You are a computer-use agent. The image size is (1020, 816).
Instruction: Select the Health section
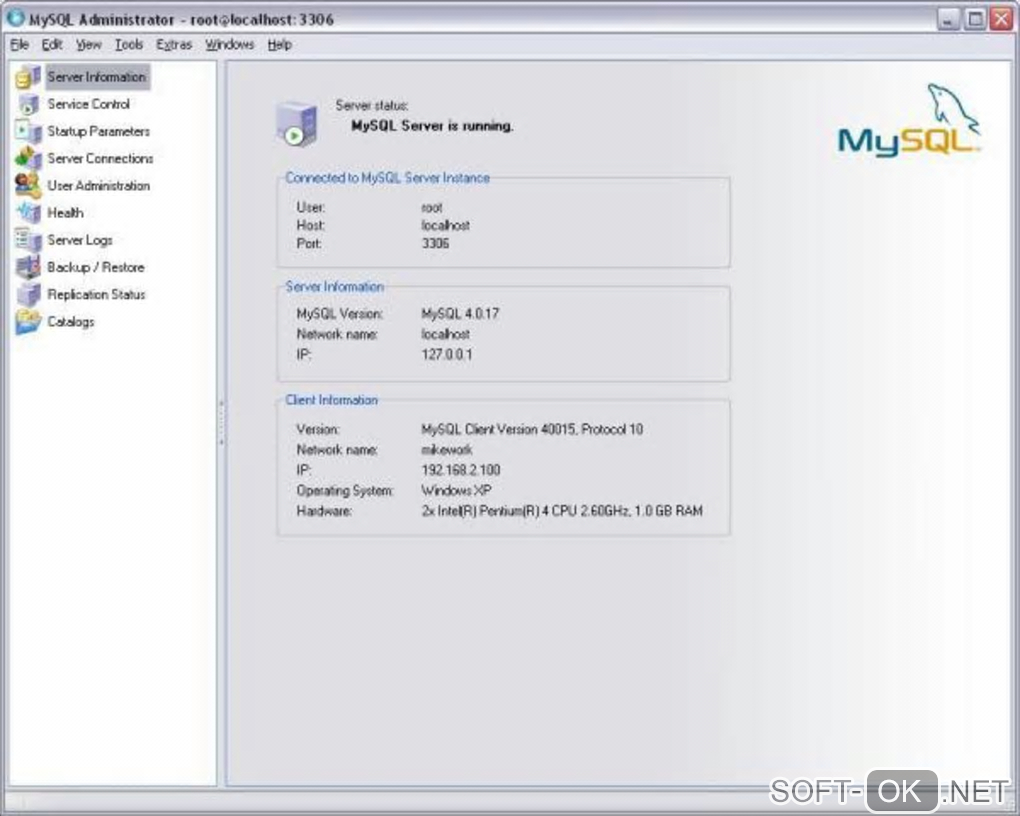click(x=65, y=213)
